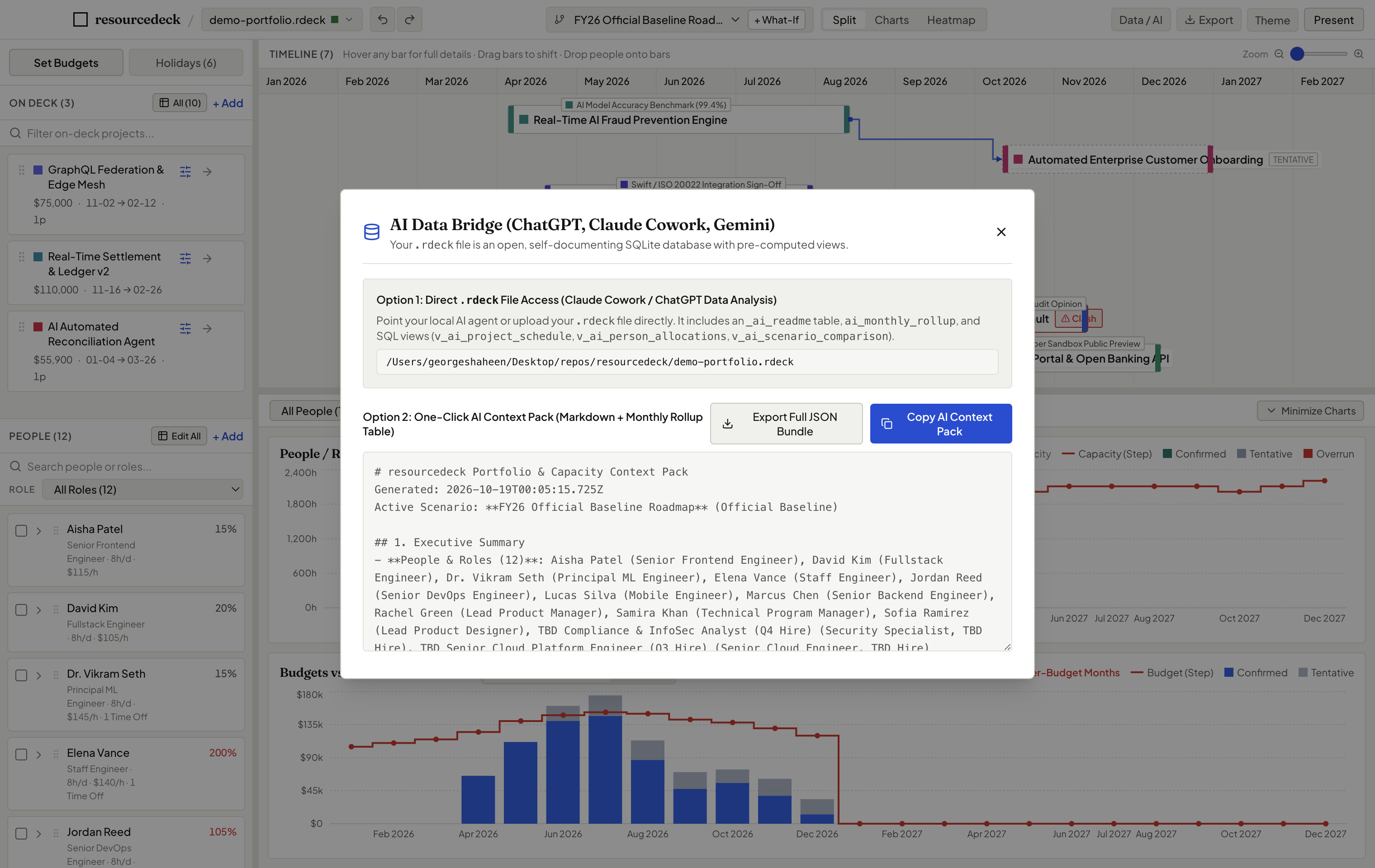Click the timeline Zoom slider
The image size is (1375, 868).
pyautogui.click(x=1319, y=54)
